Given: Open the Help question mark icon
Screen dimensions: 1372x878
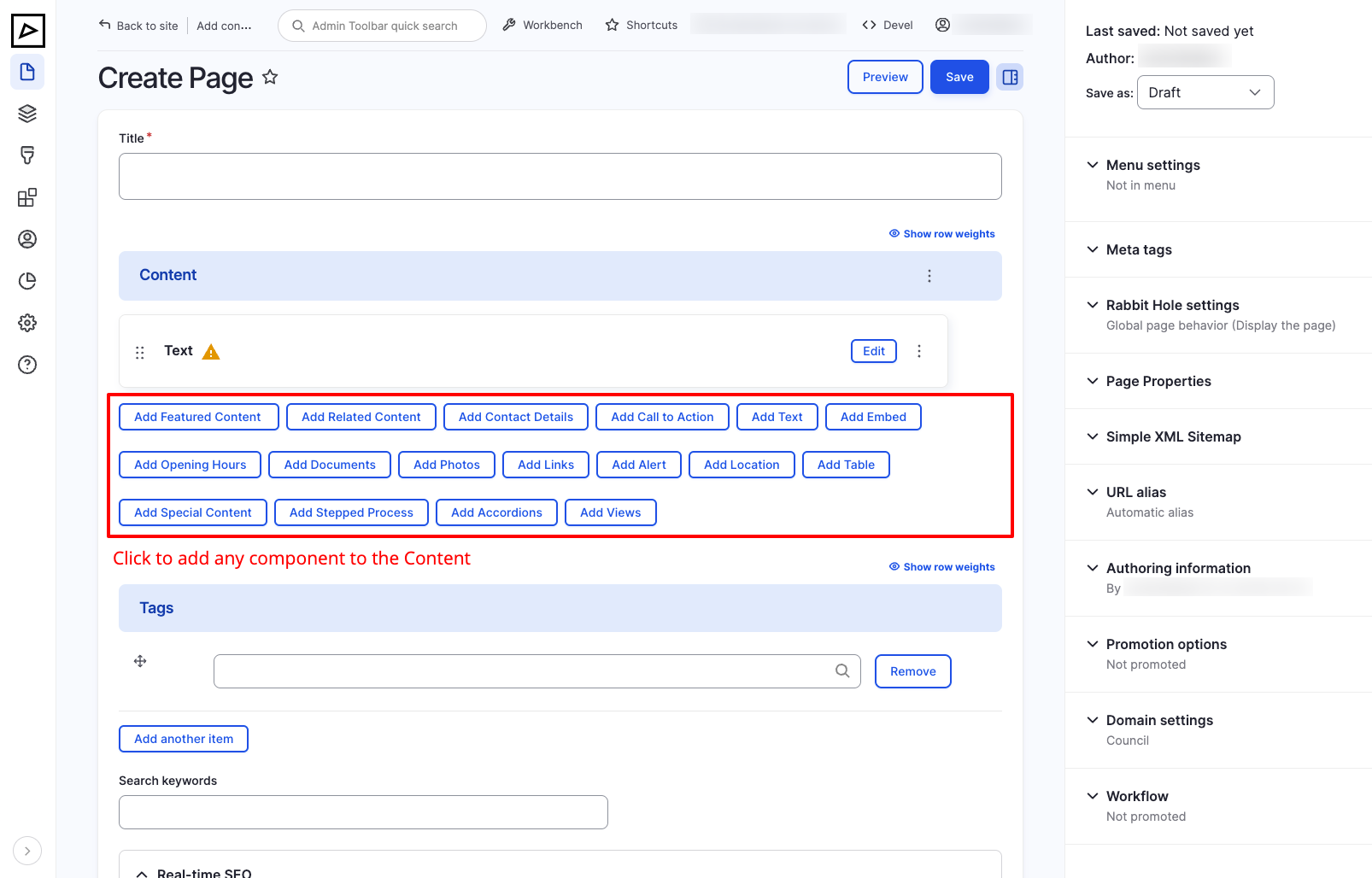Looking at the screenshot, I should [x=27, y=365].
